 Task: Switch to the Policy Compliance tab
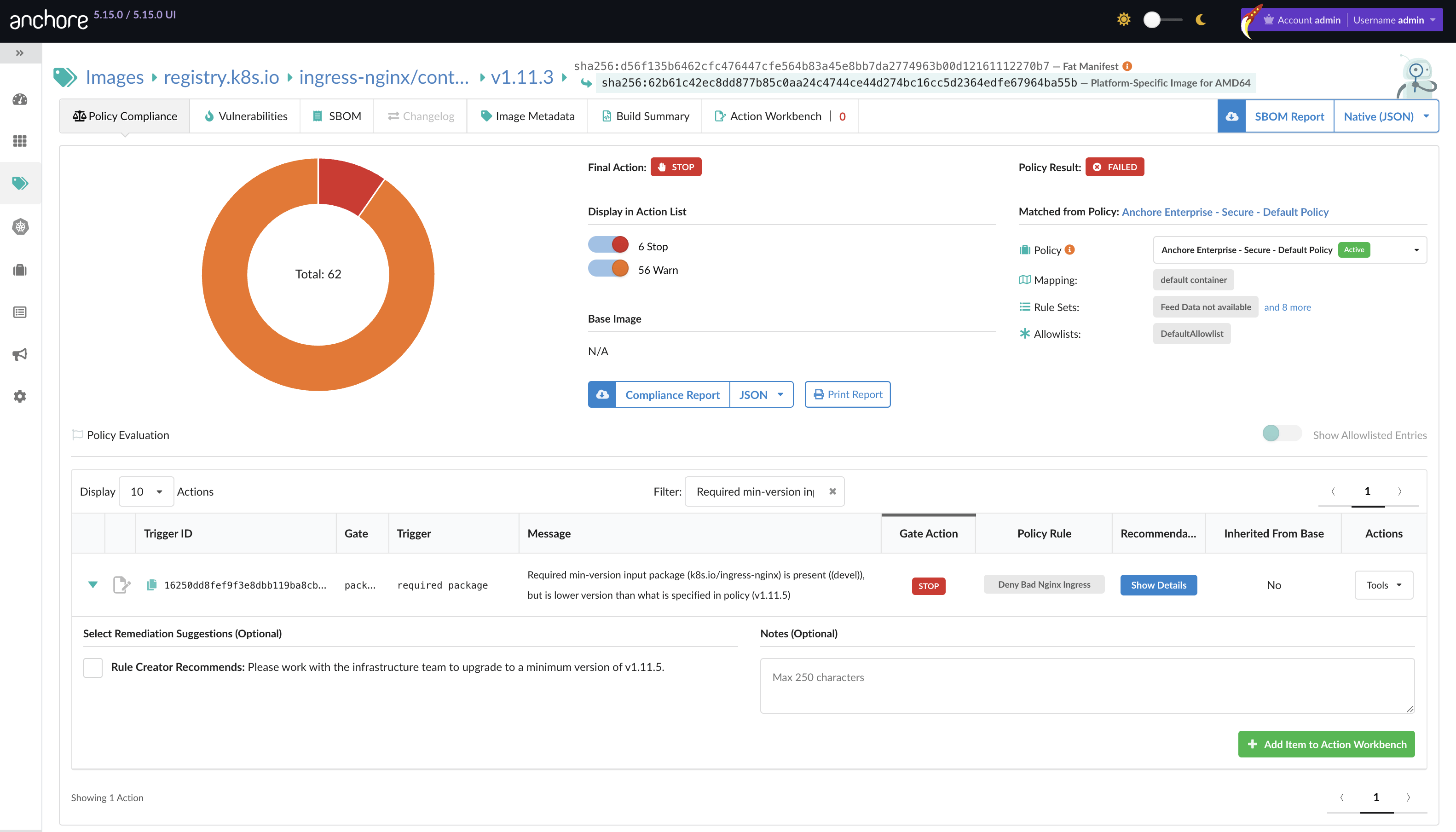click(125, 116)
